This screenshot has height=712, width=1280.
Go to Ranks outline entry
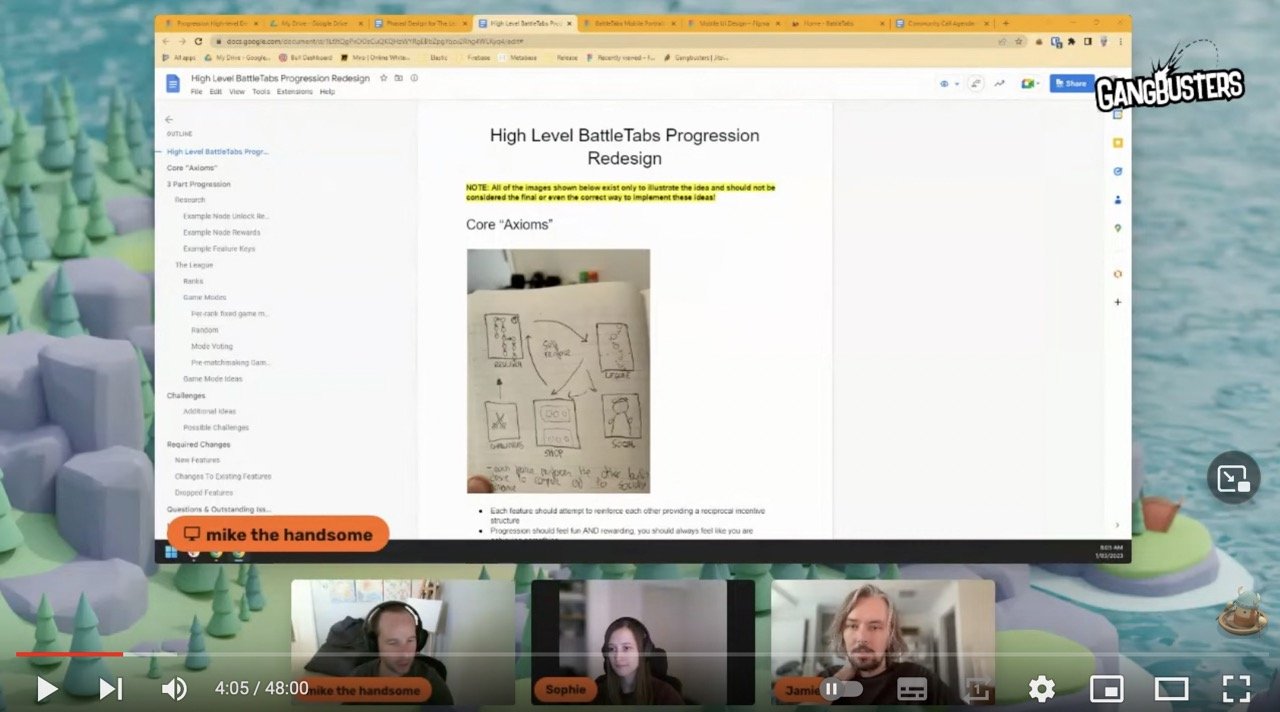coord(193,281)
